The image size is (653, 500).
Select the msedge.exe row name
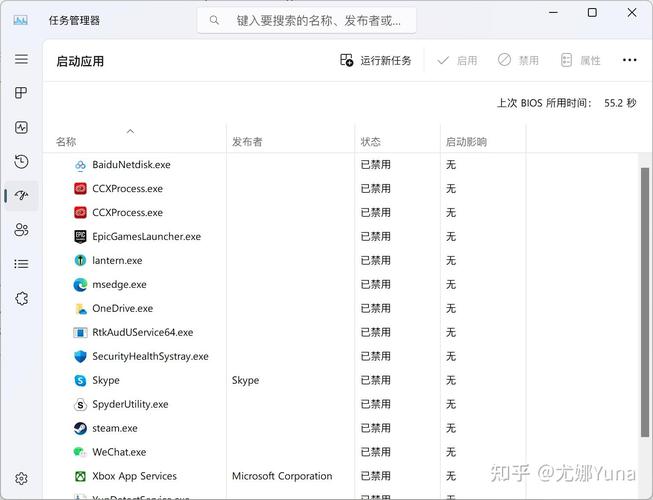(120, 285)
